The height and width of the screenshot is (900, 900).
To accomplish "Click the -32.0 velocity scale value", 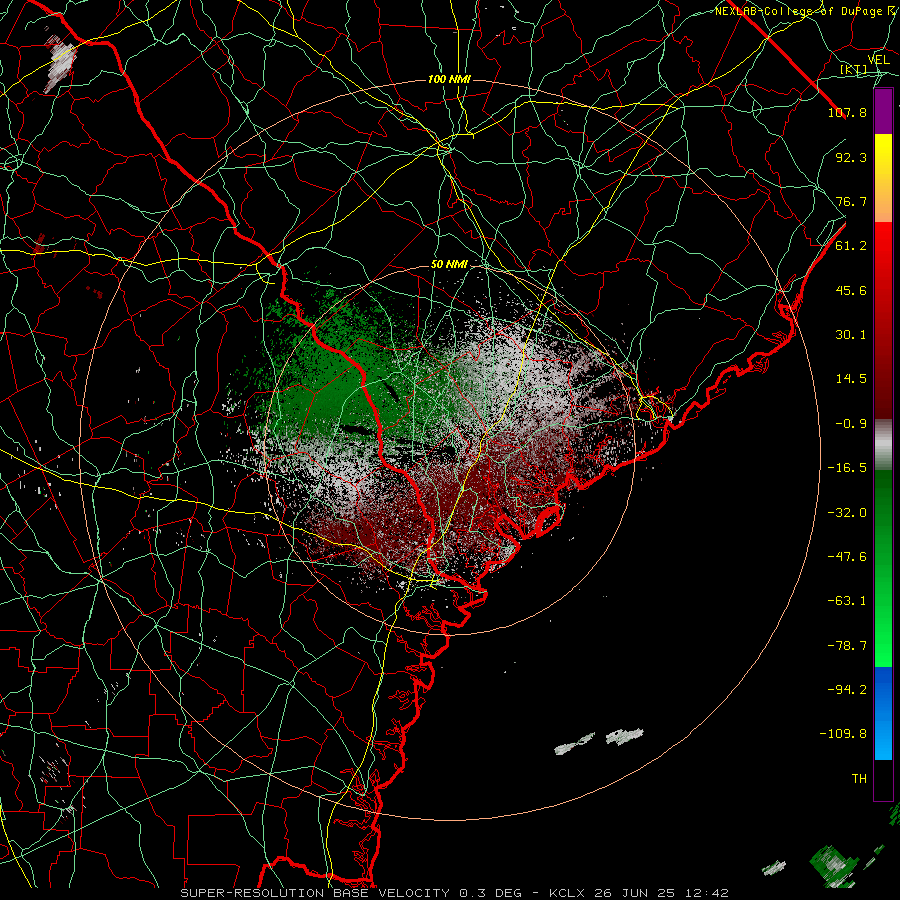I will pos(847,512).
